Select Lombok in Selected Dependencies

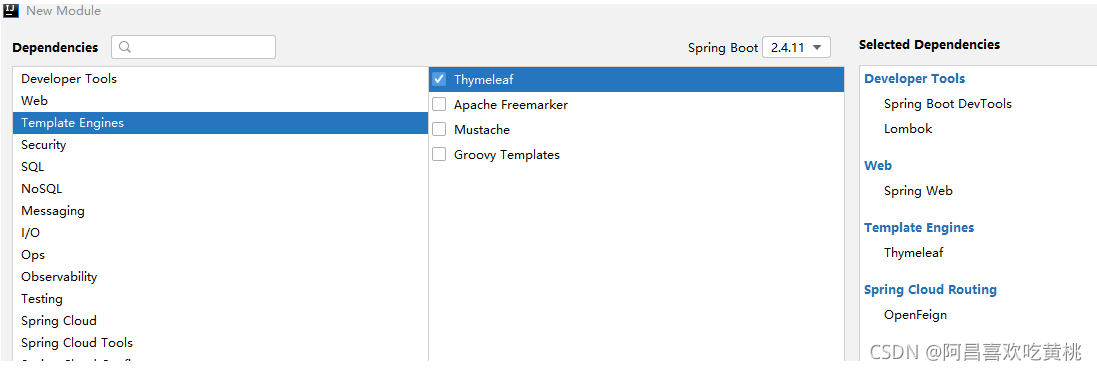pos(908,129)
